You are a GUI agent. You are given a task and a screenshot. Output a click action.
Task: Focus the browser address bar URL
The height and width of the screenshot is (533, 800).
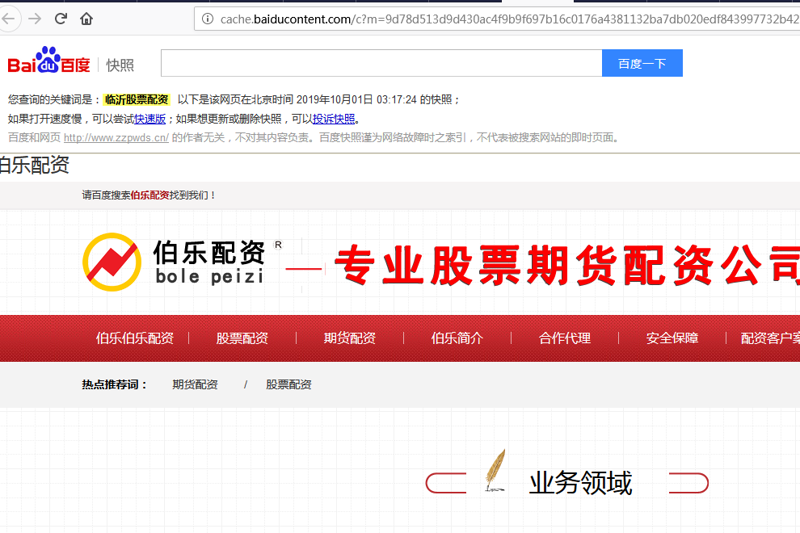click(509, 19)
